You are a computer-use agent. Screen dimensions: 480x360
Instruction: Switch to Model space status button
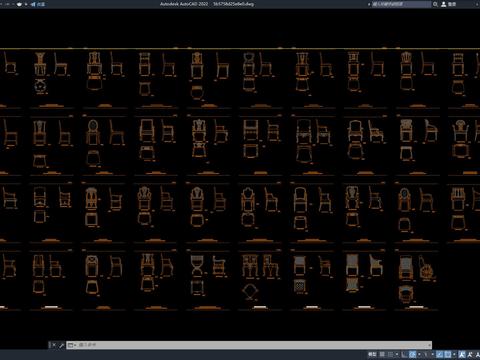372,354
